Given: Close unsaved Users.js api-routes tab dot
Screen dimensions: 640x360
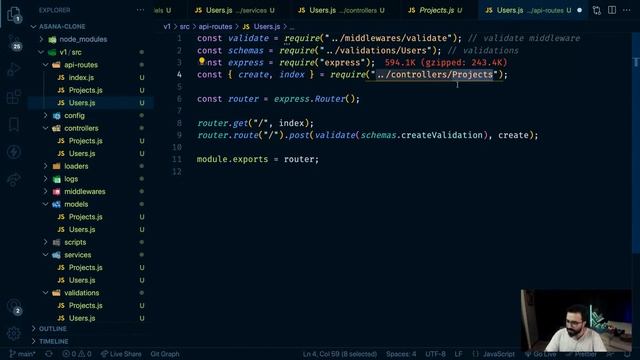Looking at the screenshot, I should [579, 10].
